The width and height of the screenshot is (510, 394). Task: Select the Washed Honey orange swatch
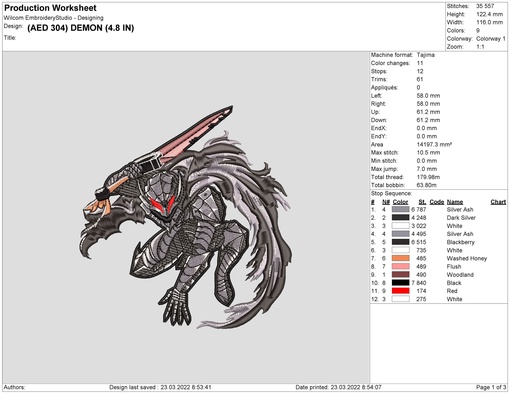tap(400, 258)
